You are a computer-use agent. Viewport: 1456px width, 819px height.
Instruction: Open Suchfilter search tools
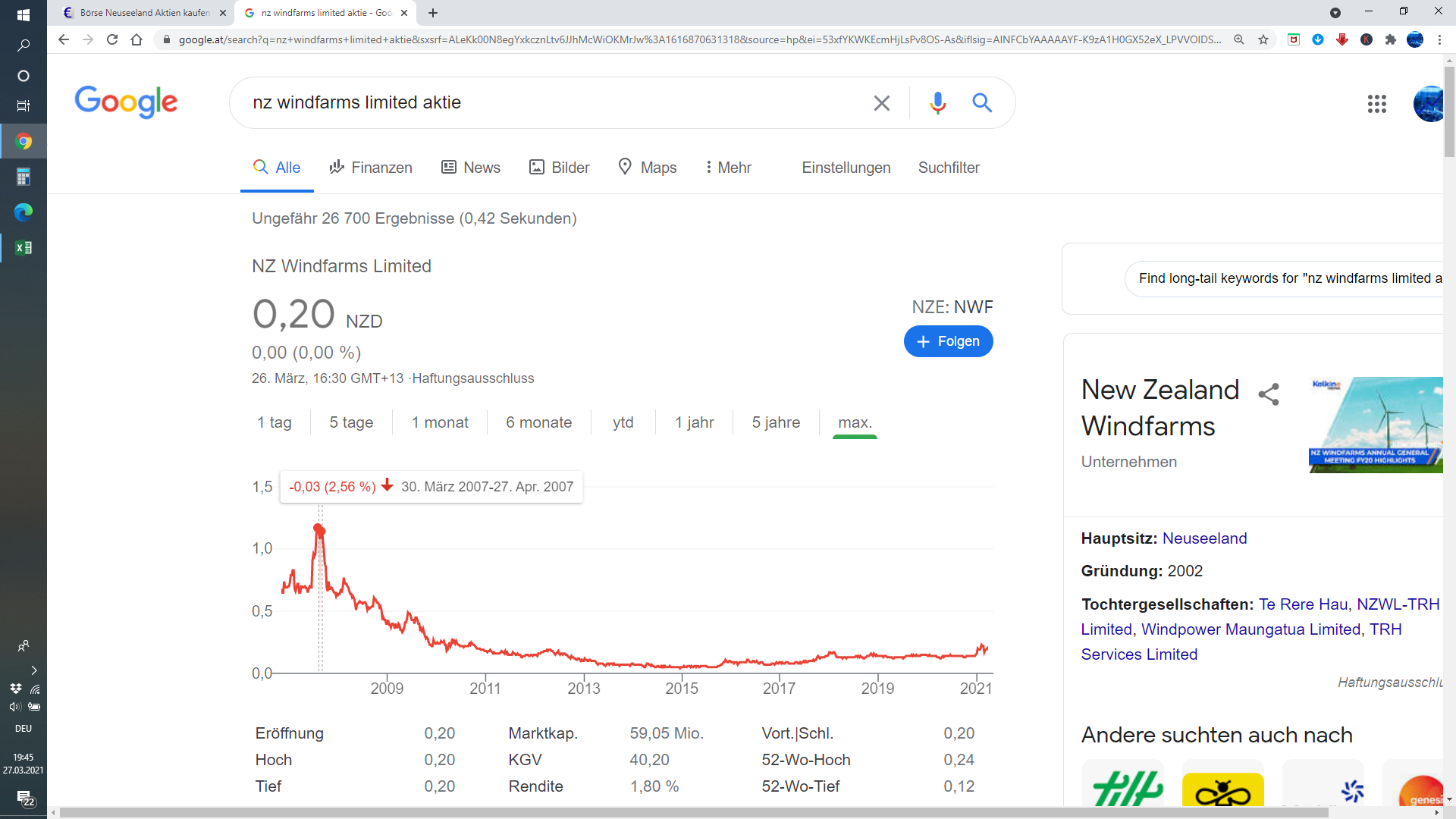click(x=948, y=168)
